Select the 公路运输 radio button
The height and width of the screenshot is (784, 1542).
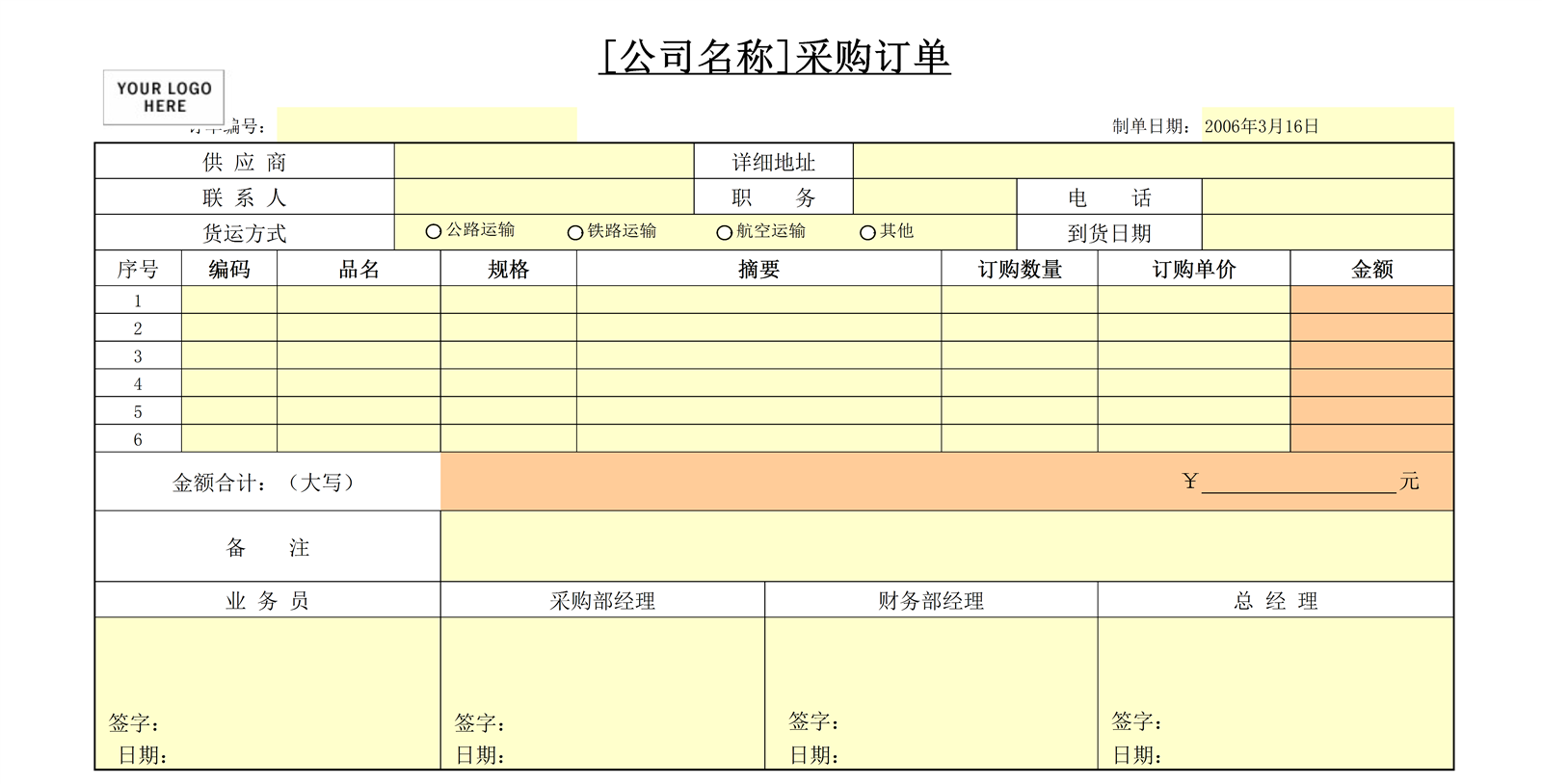tap(434, 231)
